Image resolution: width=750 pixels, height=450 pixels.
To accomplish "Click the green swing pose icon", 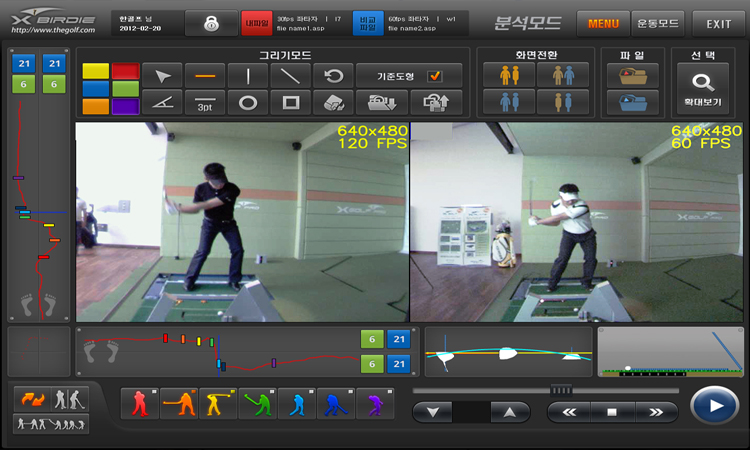I will (x=257, y=404).
